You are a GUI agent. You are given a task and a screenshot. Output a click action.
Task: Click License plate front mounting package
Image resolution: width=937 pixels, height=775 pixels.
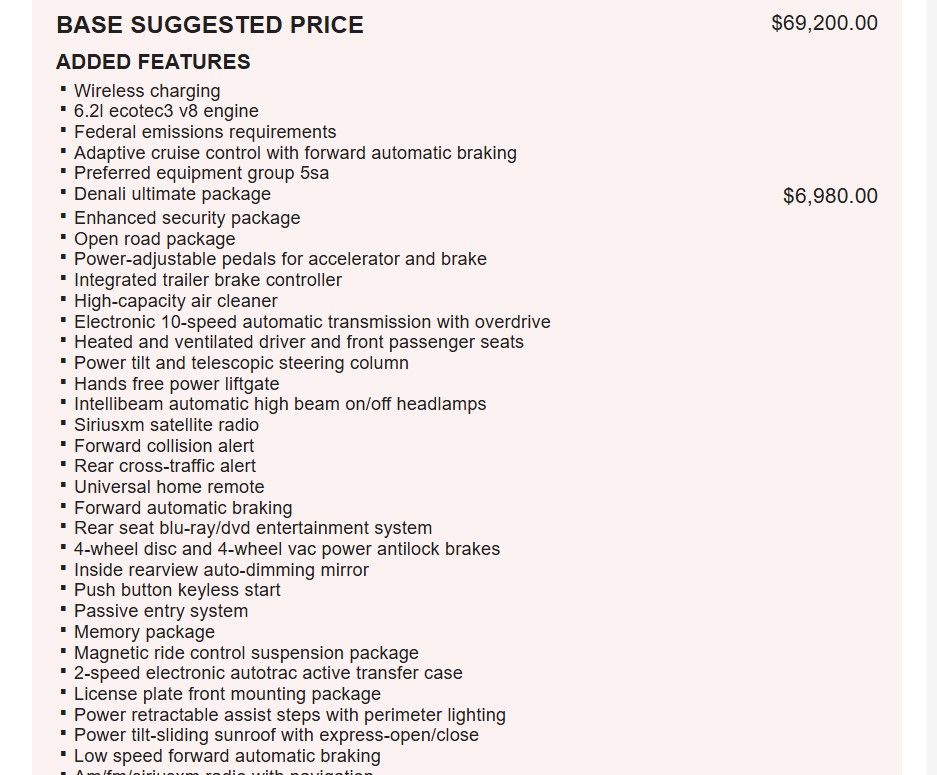(227, 694)
